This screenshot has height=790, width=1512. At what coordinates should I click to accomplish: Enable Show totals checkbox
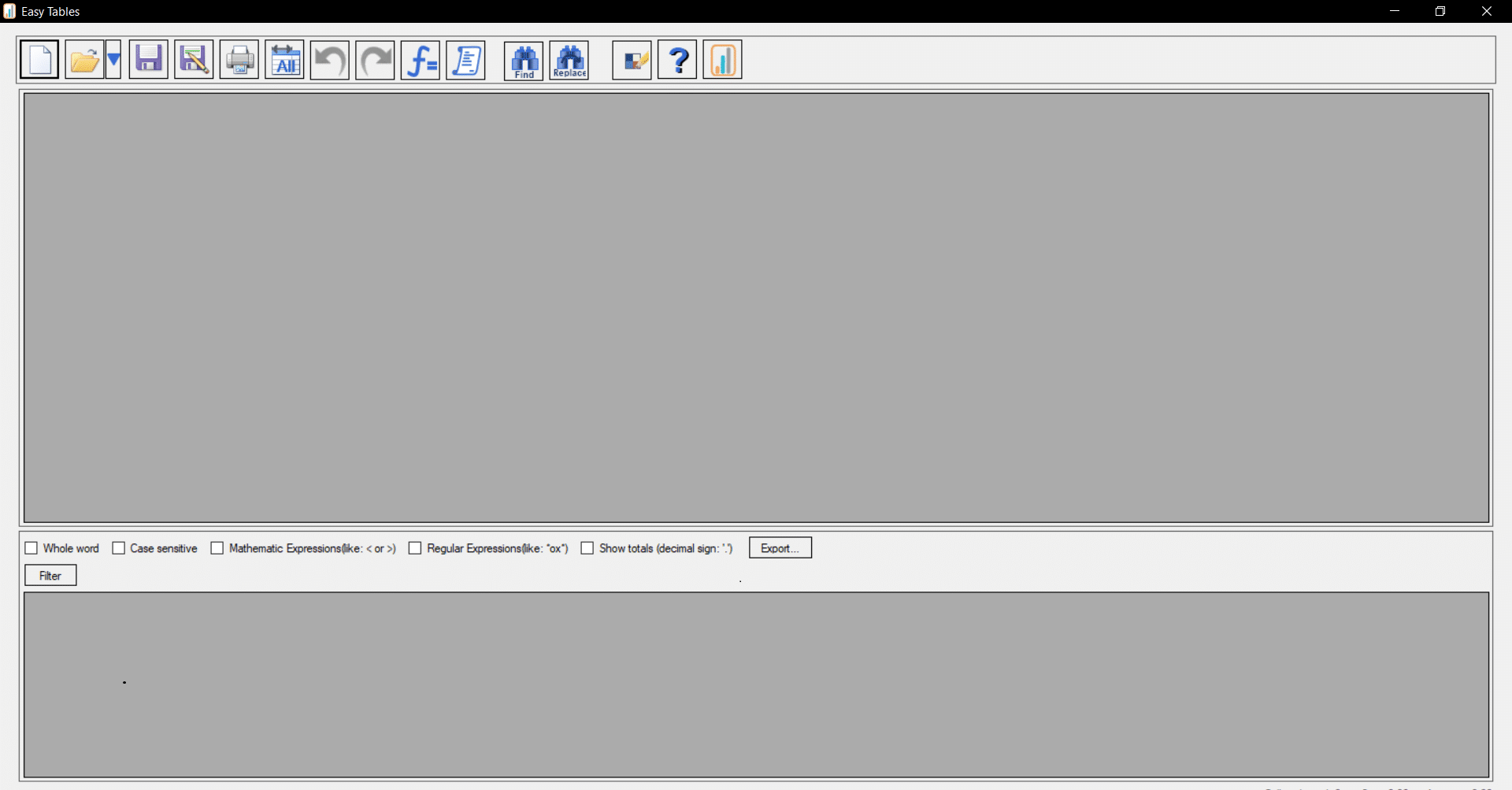click(587, 548)
